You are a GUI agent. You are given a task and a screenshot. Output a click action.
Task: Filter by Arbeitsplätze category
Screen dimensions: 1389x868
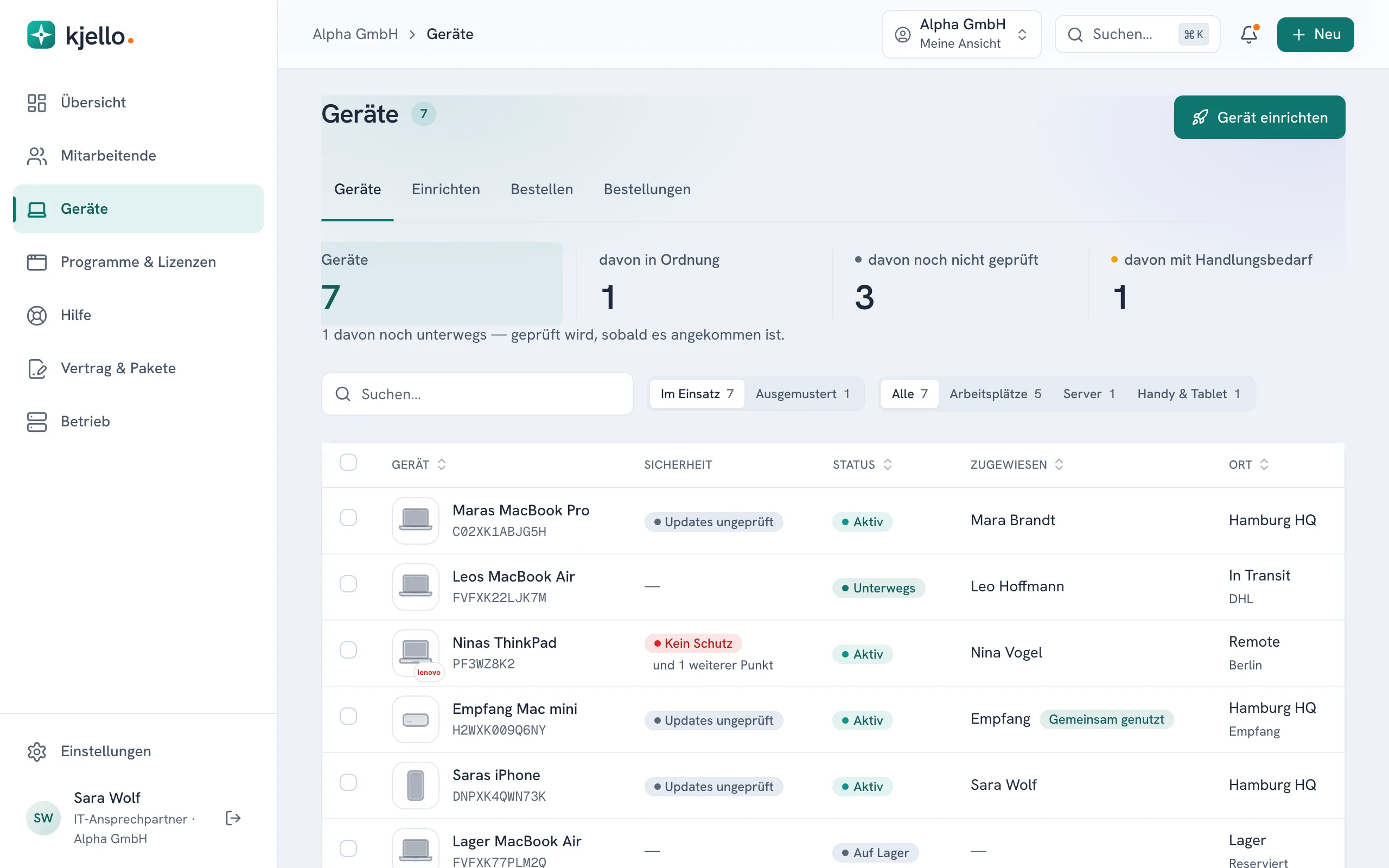995,394
